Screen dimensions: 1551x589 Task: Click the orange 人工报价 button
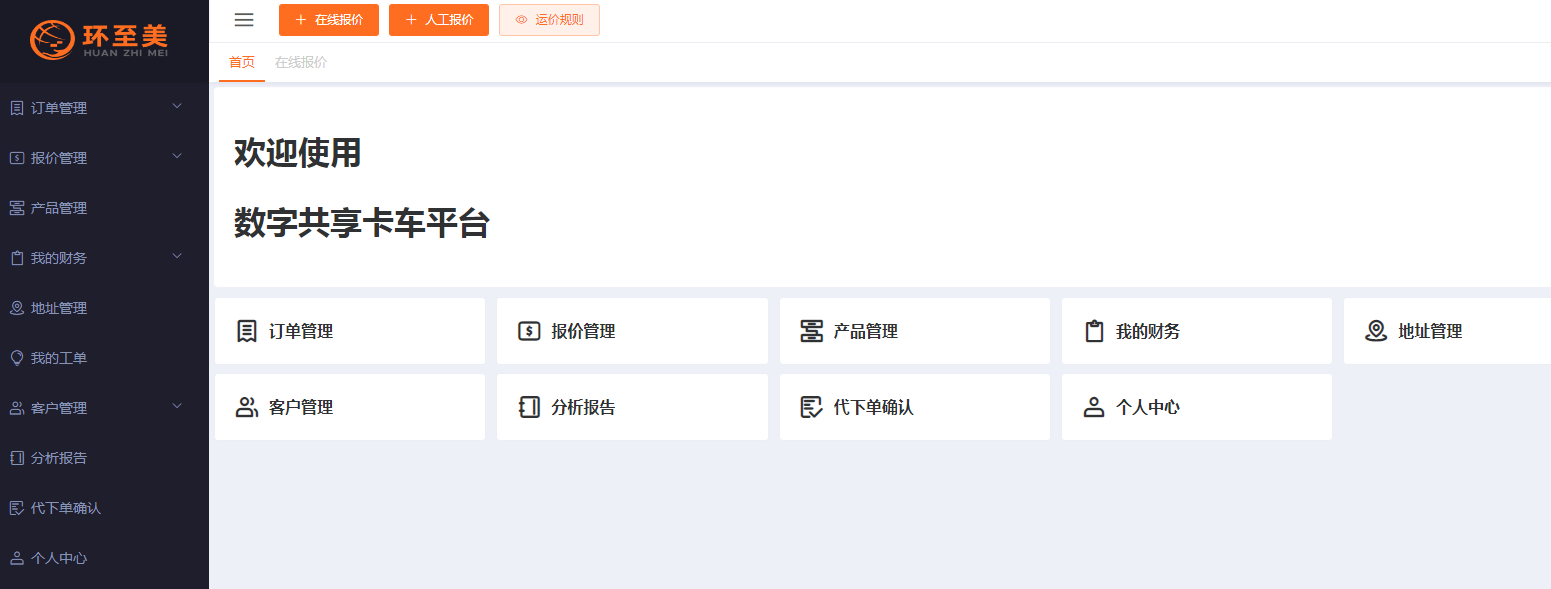point(439,20)
